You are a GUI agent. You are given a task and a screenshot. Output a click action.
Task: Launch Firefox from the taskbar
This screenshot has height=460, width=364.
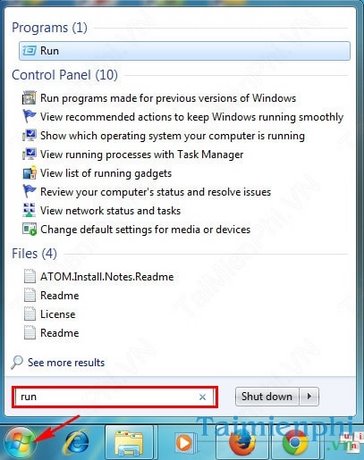[242, 443]
